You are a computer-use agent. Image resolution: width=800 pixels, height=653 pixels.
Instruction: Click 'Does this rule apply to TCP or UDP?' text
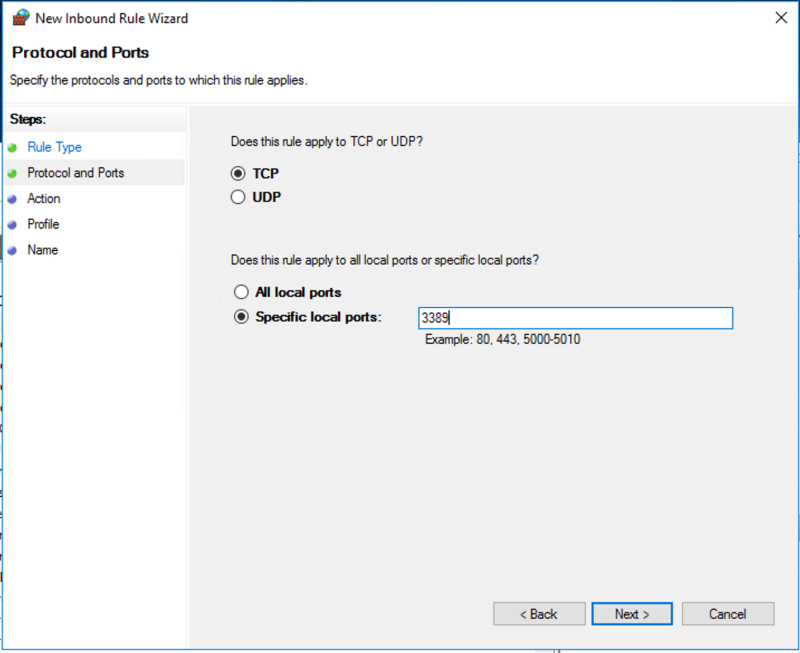[327, 141]
